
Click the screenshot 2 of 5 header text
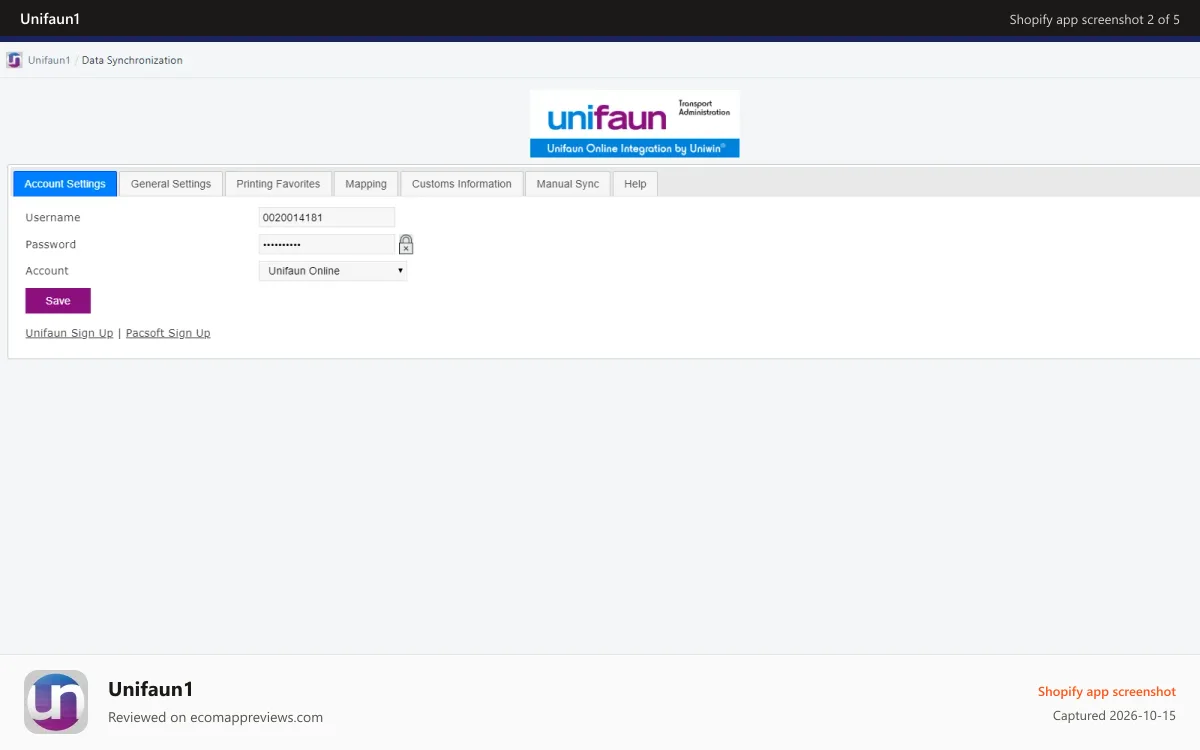coord(1095,19)
